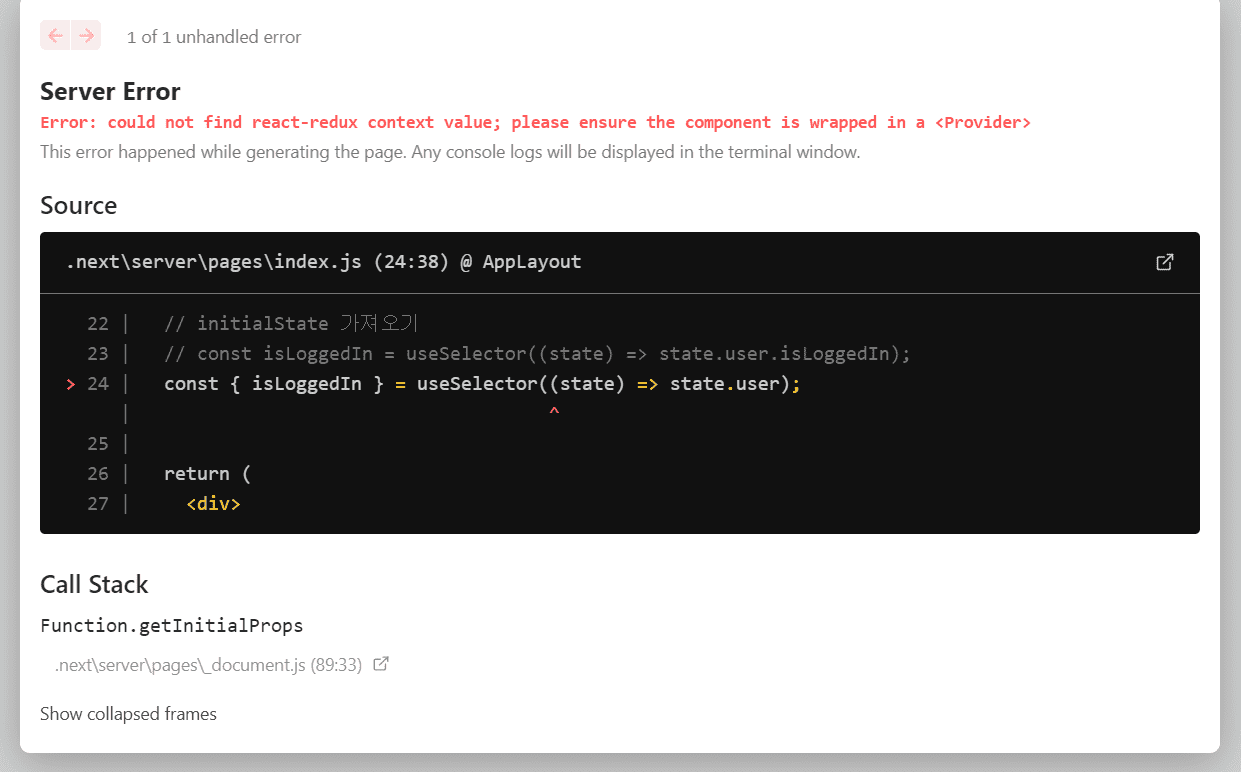
Task: Click the index.js (24:38) @ AppLayout header
Action: [323, 262]
